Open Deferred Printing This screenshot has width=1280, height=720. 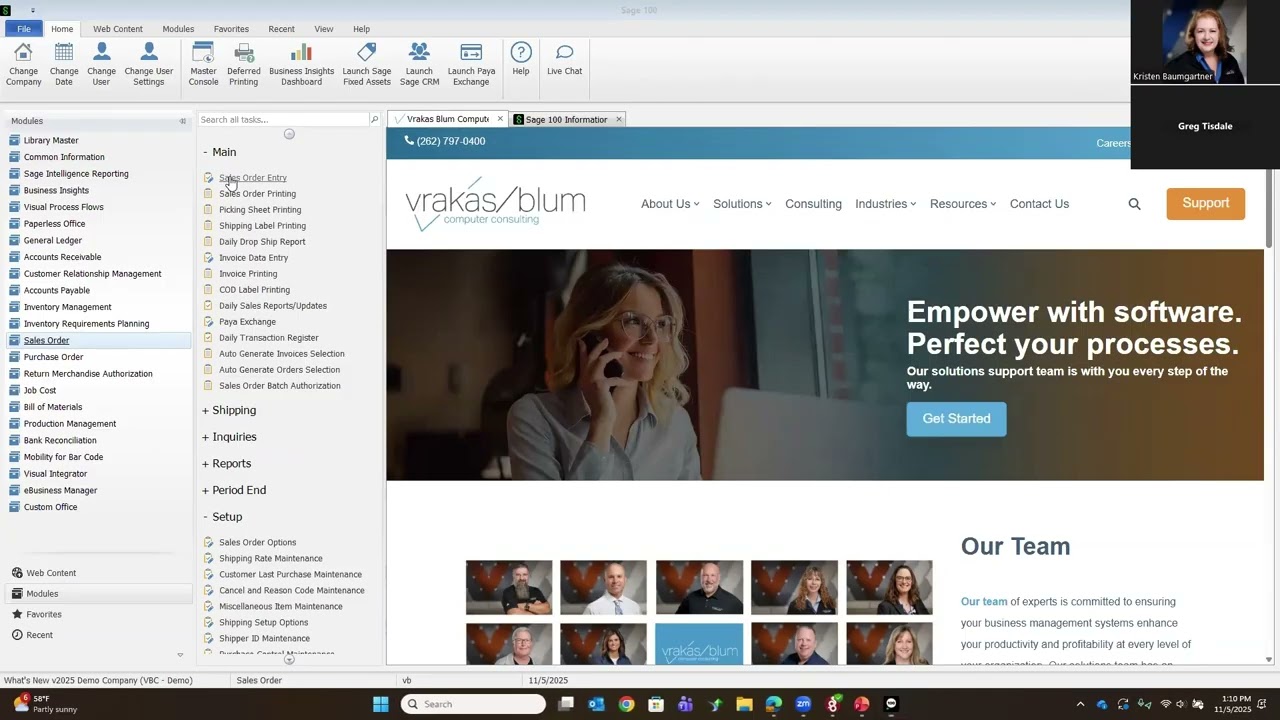(244, 64)
